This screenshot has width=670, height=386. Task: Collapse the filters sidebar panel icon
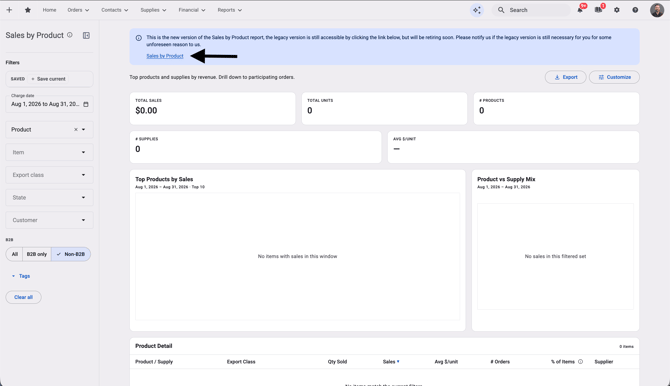(x=86, y=35)
